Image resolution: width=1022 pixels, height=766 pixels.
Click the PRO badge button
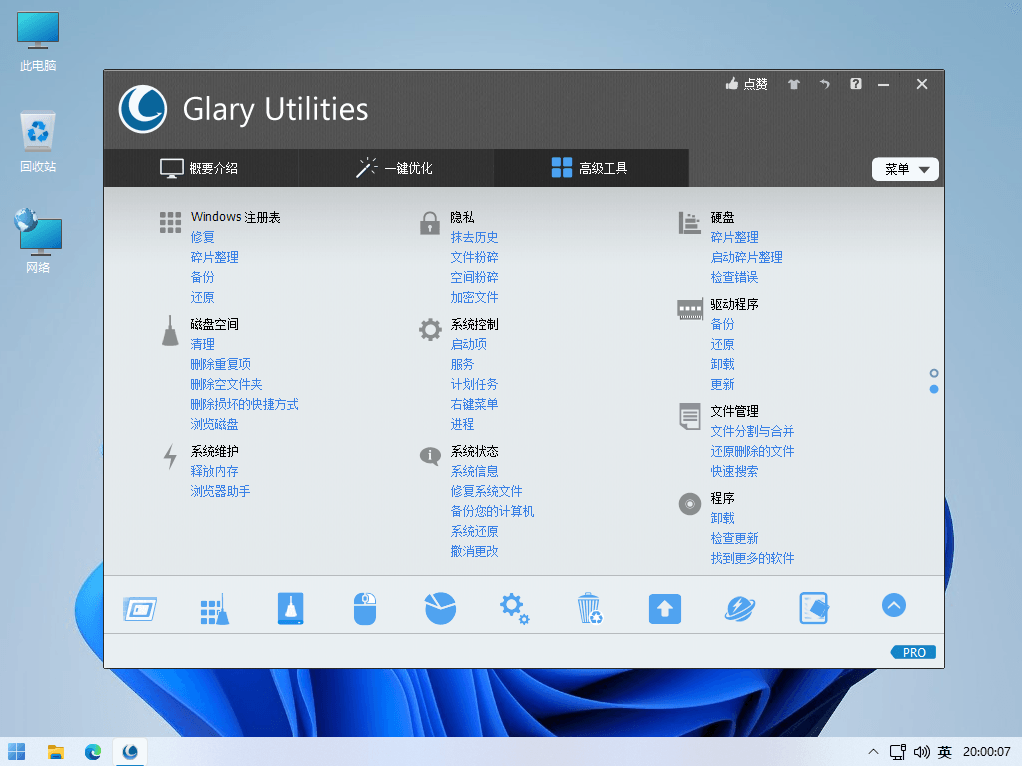[x=913, y=652]
